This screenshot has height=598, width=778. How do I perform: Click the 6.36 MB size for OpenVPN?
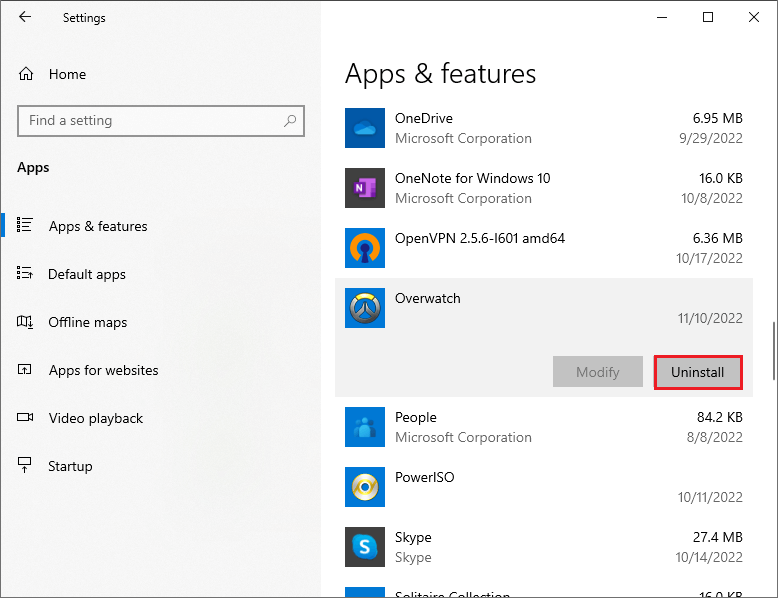pos(717,238)
